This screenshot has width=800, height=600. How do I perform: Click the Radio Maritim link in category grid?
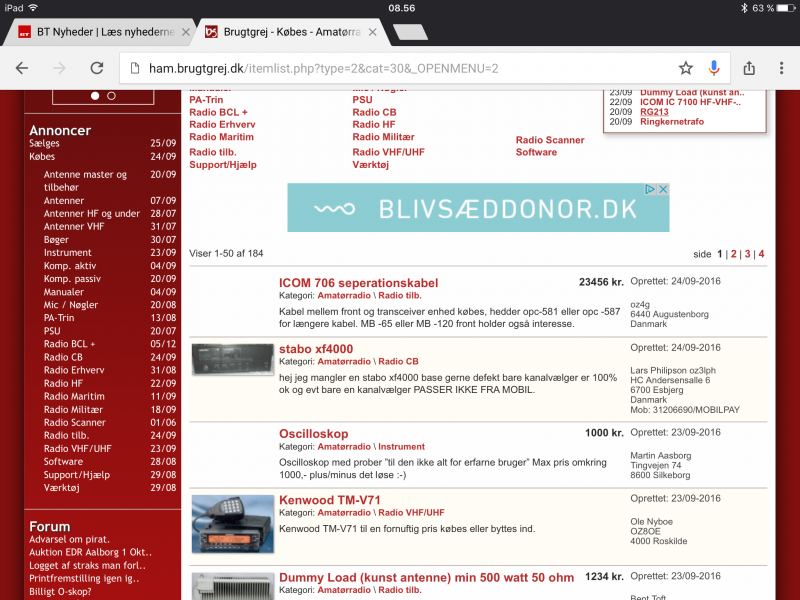click(x=221, y=137)
